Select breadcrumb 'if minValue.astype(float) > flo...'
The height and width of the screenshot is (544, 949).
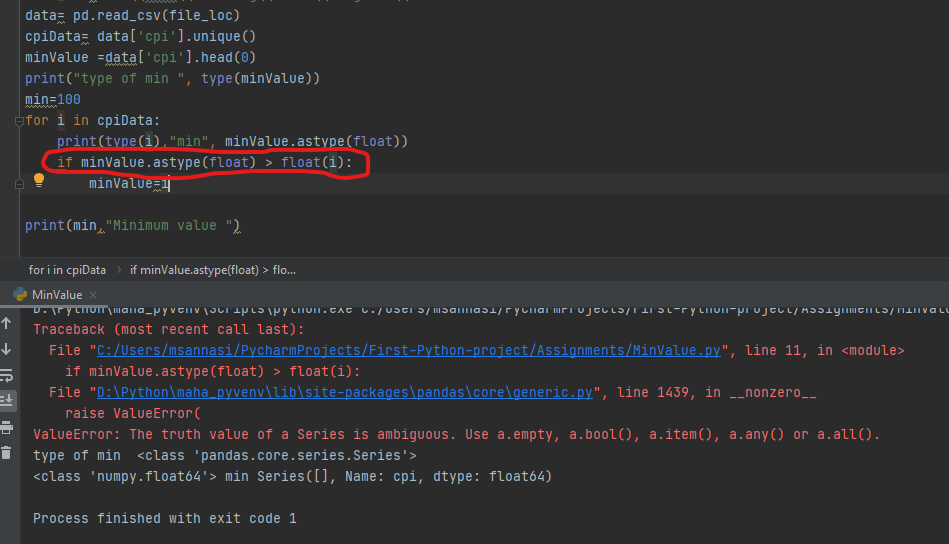pyautogui.click(x=212, y=270)
